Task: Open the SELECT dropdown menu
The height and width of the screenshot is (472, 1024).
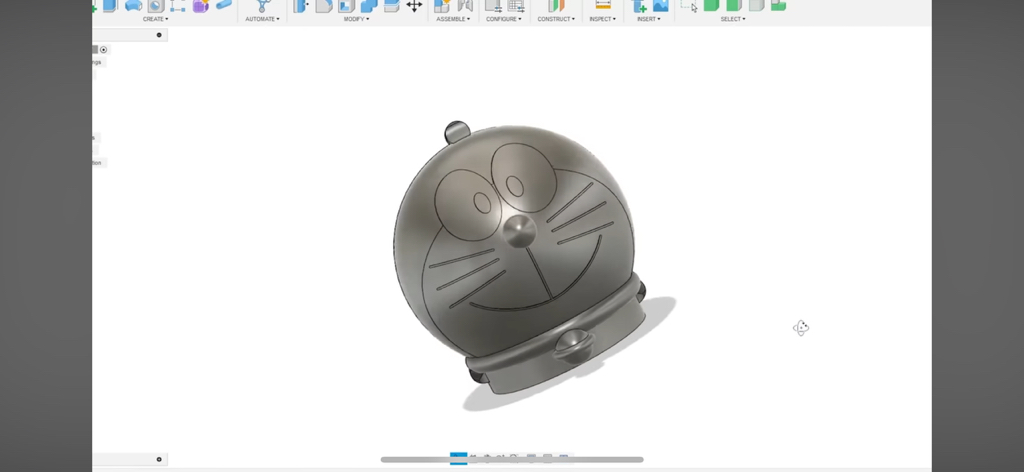Action: click(x=733, y=19)
